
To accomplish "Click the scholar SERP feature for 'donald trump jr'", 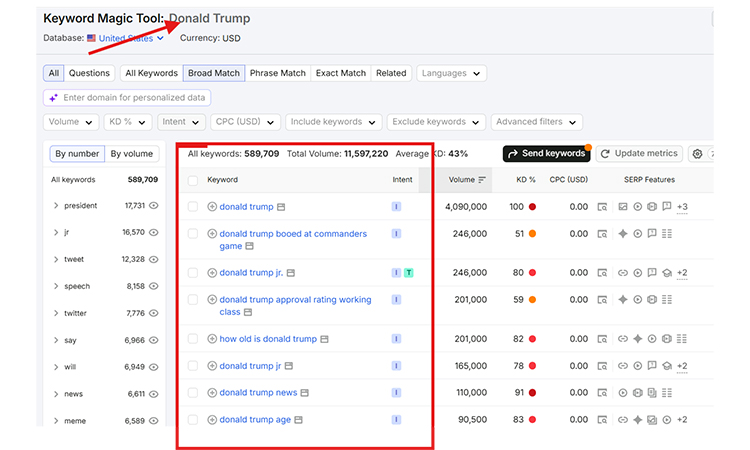I will [667, 366].
